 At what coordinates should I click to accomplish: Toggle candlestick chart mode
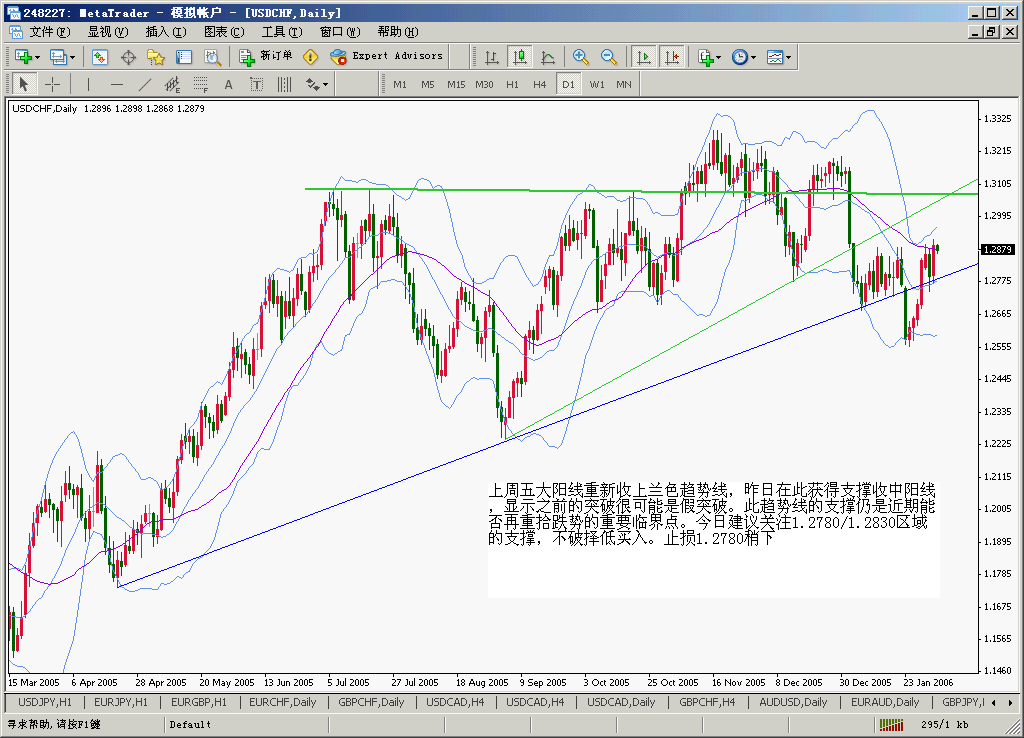pyautogui.click(x=519, y=57)
